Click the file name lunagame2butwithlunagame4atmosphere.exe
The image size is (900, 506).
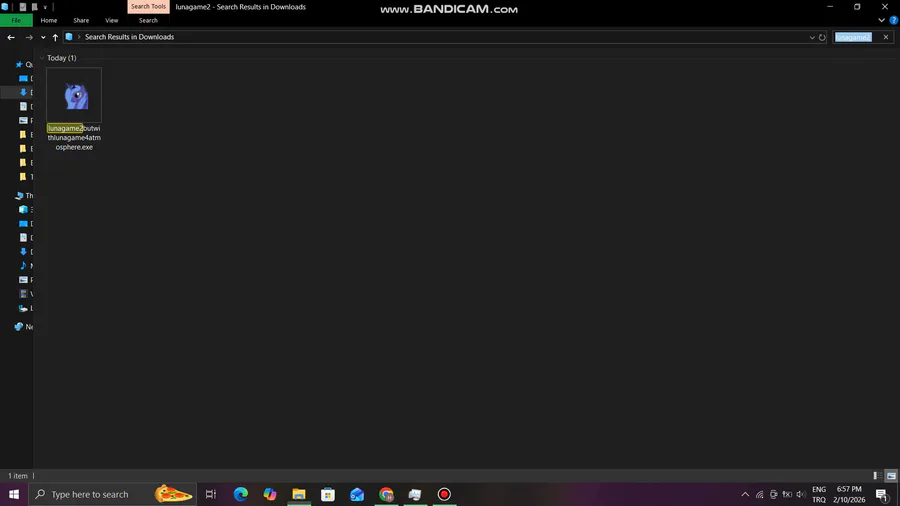point(74,138)
